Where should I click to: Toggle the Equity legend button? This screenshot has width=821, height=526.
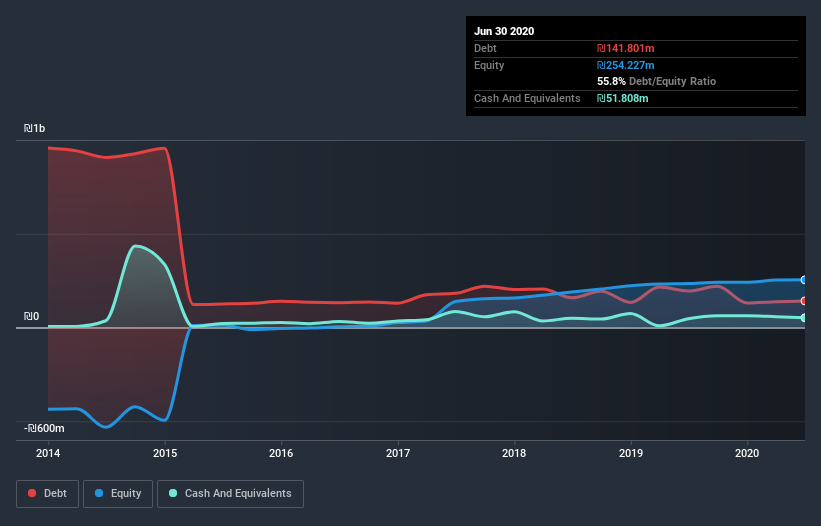118,494
